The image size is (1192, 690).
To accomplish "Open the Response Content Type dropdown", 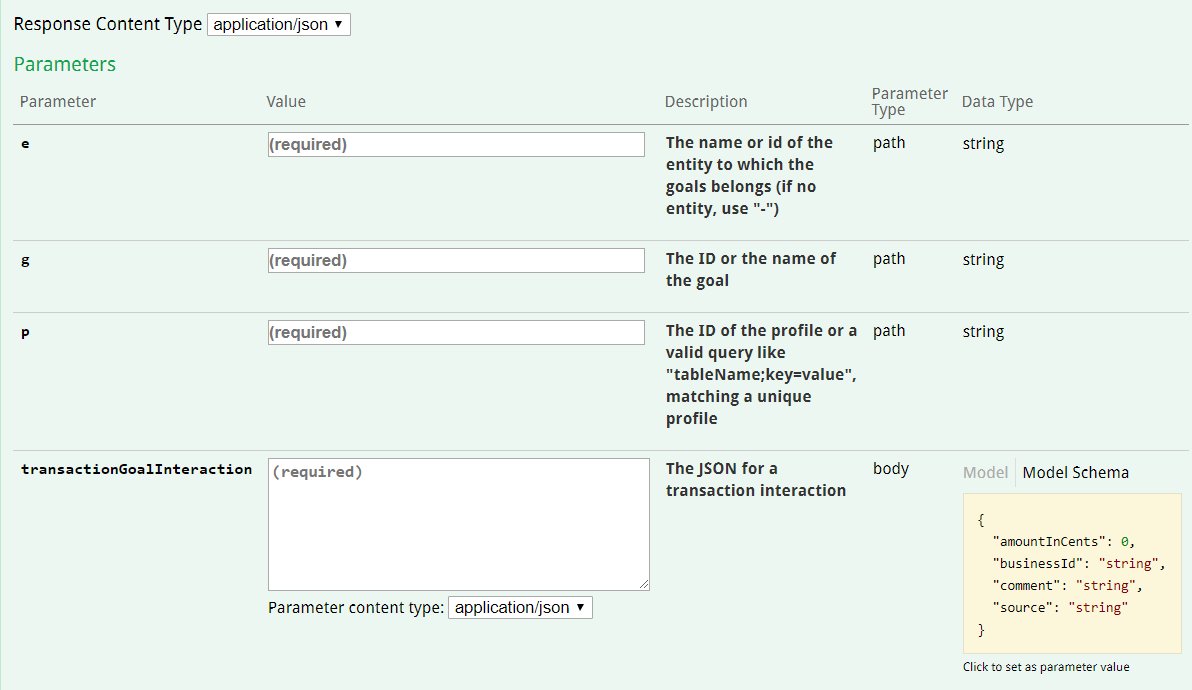I will click(279, 24).
